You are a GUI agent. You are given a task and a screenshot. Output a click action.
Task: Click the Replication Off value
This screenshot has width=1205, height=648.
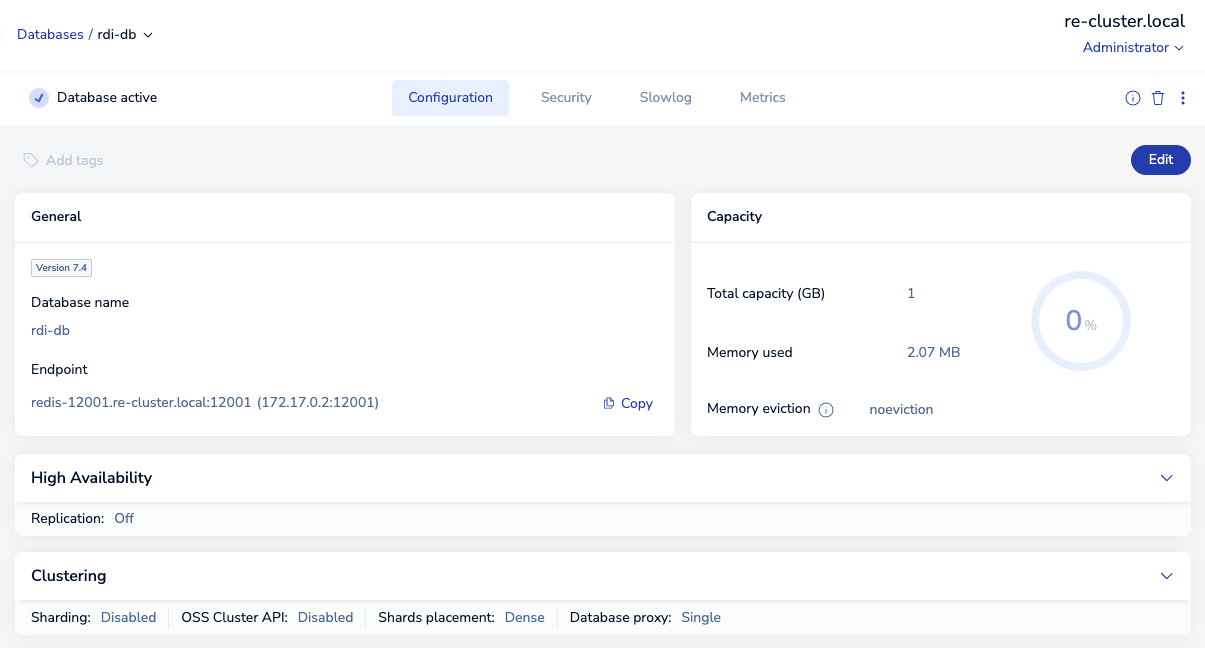pyautogui.click(x=124, y=519)
